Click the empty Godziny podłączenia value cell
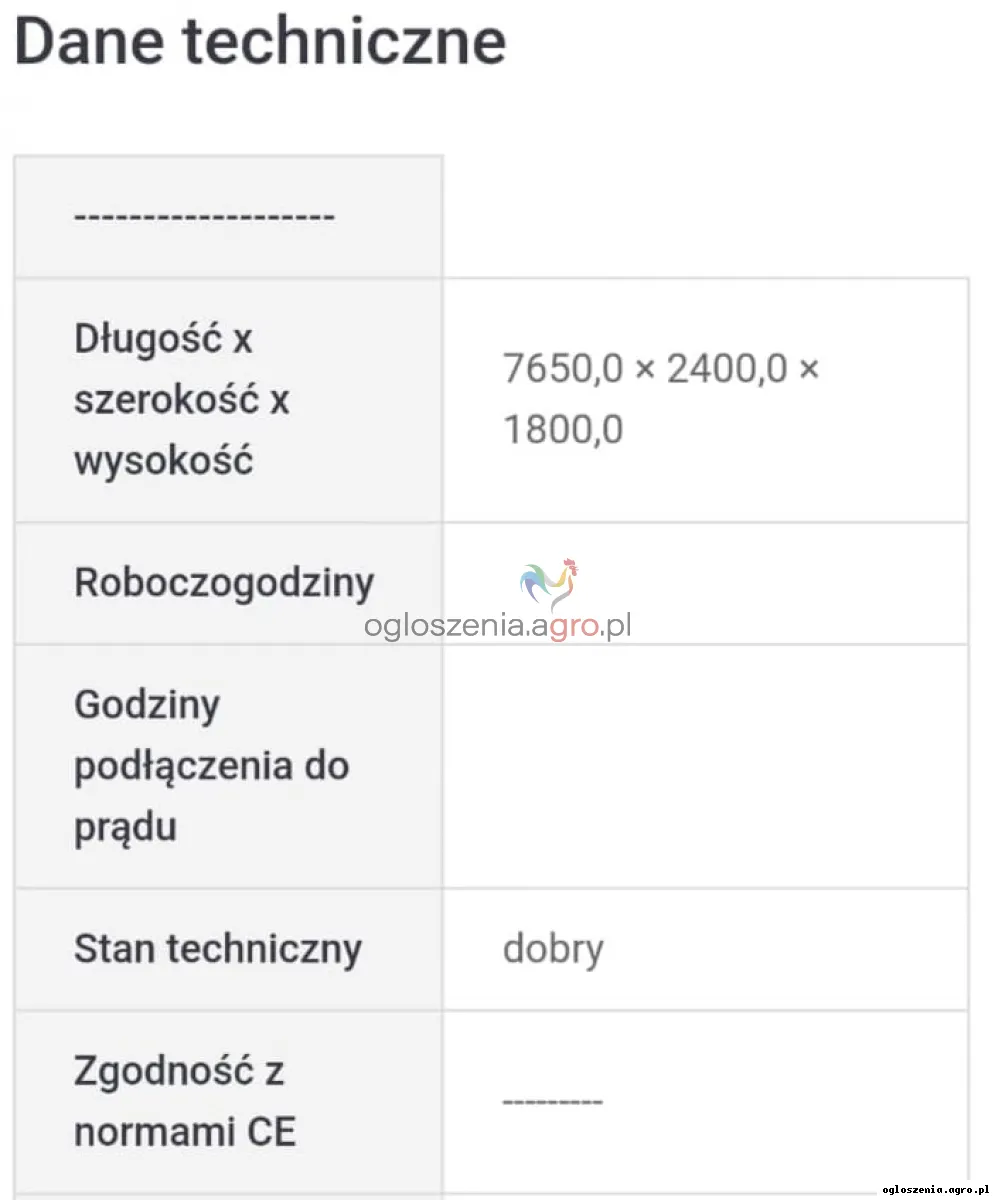 (706, 767)
